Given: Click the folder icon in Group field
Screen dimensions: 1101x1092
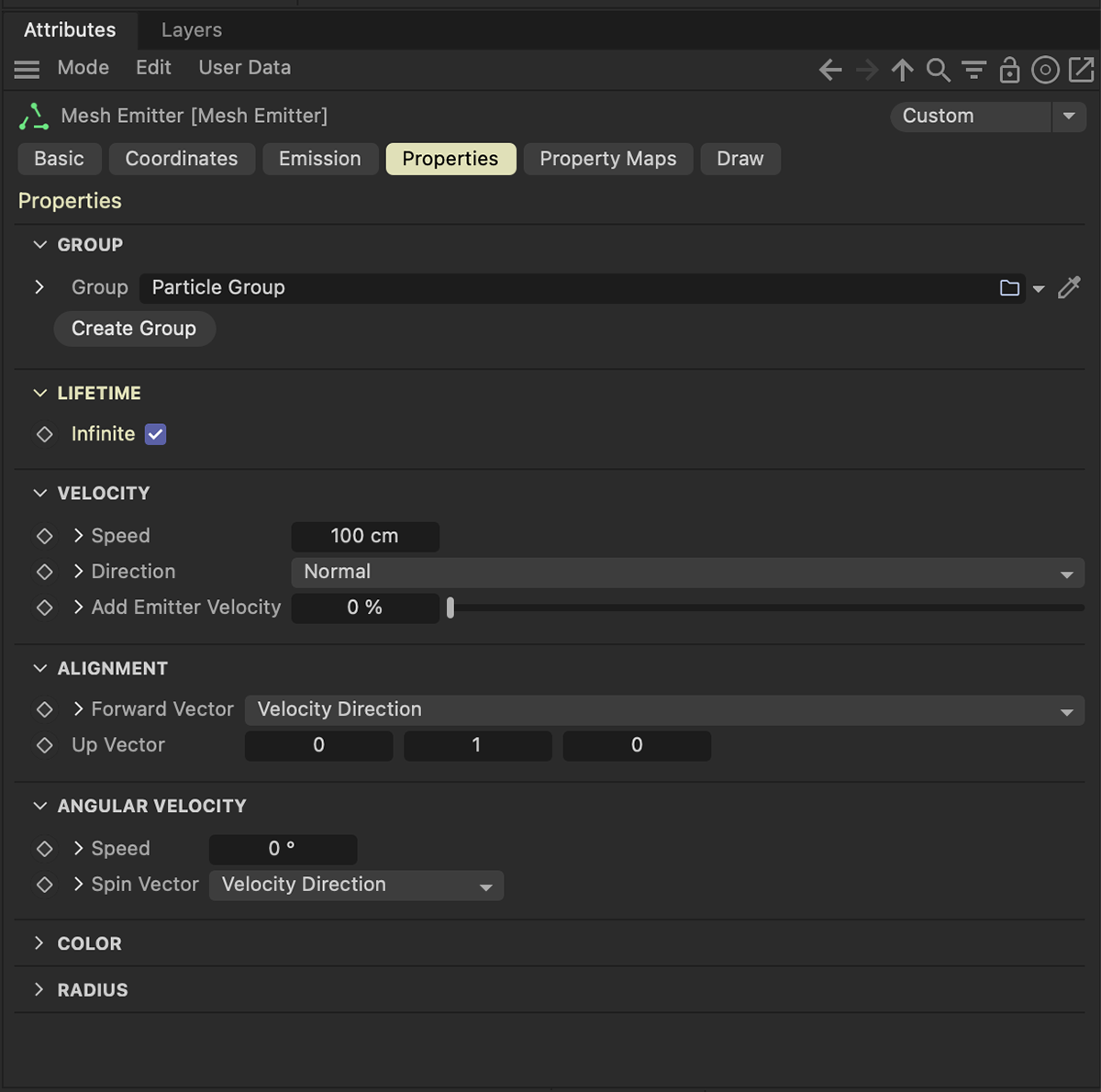Looking at the screenshot, I should pyautogui.click(x=1009, y=288).
